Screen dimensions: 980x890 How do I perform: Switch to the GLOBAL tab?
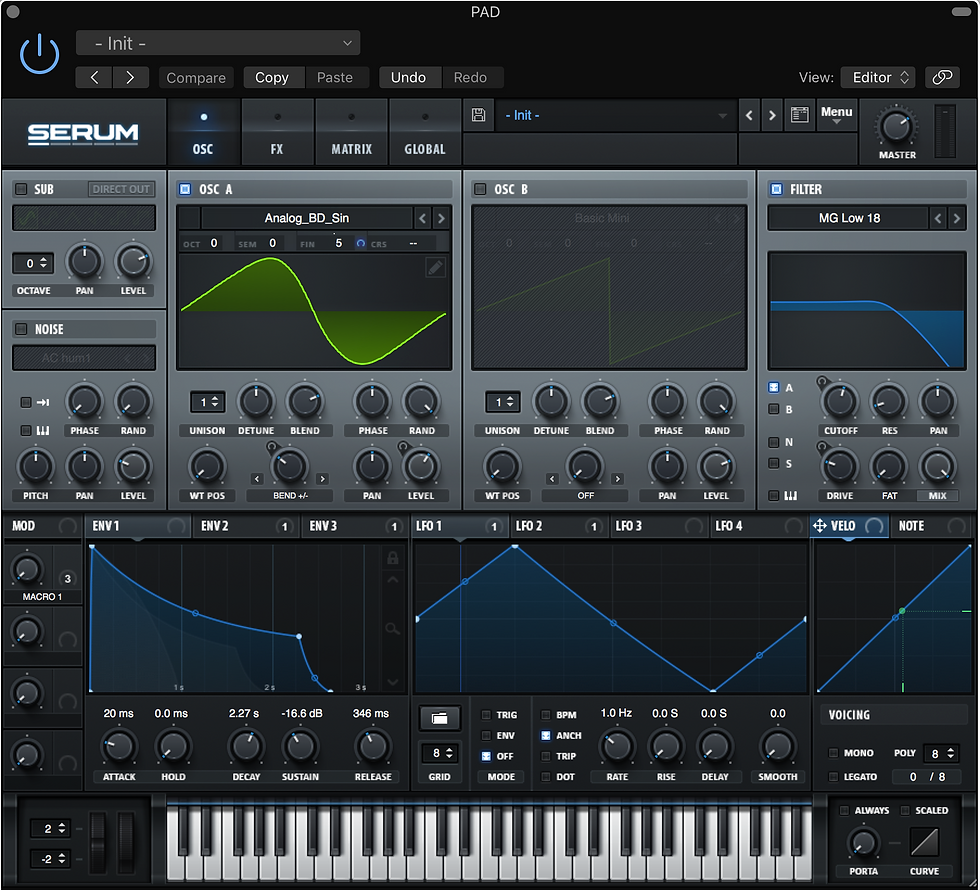[x=425, y=132]
